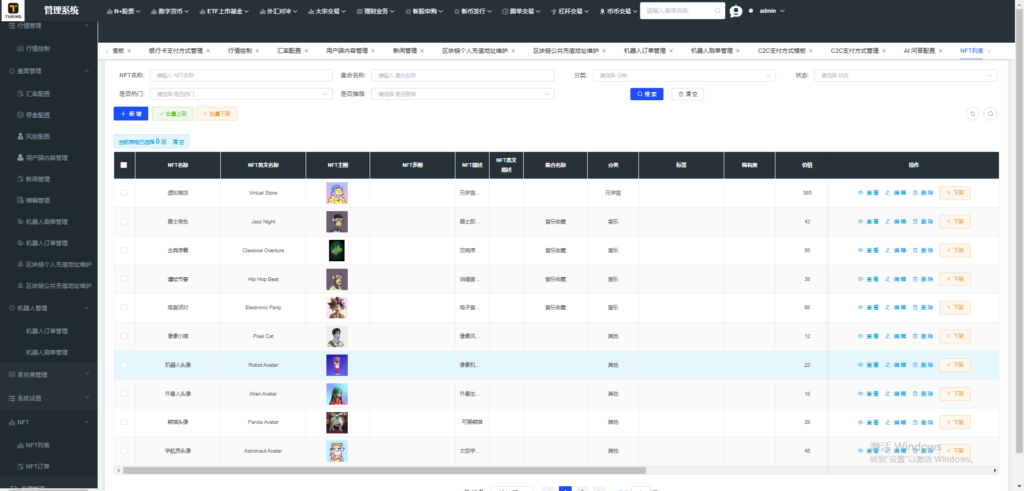This screenshot has height=491, width=1024.
Task: Click the TURING logo icon
Action: [x=13, y=10]
